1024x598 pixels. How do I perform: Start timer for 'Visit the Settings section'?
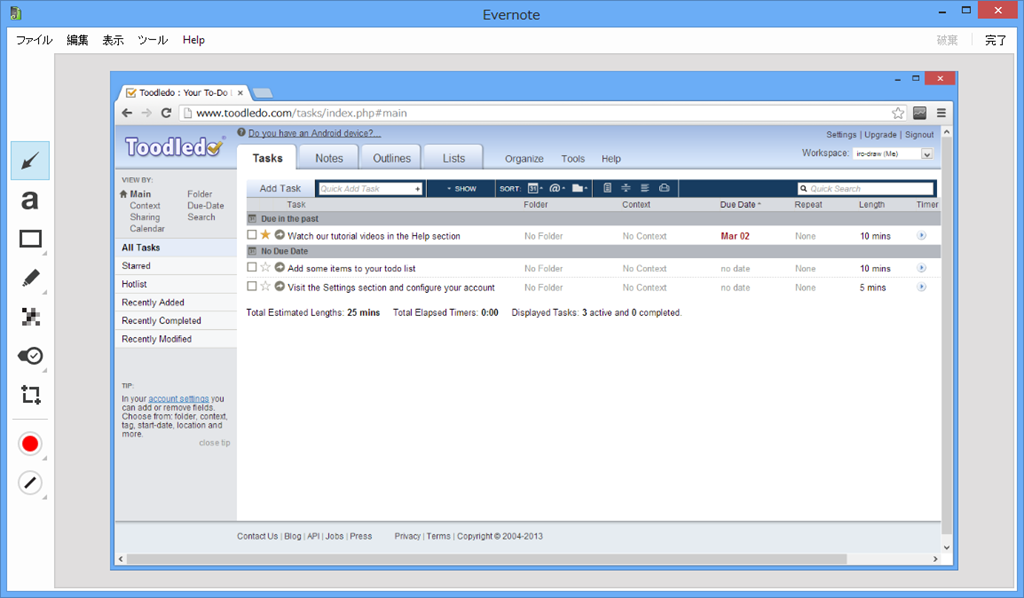pyautogui.click(x=921, y=287)
